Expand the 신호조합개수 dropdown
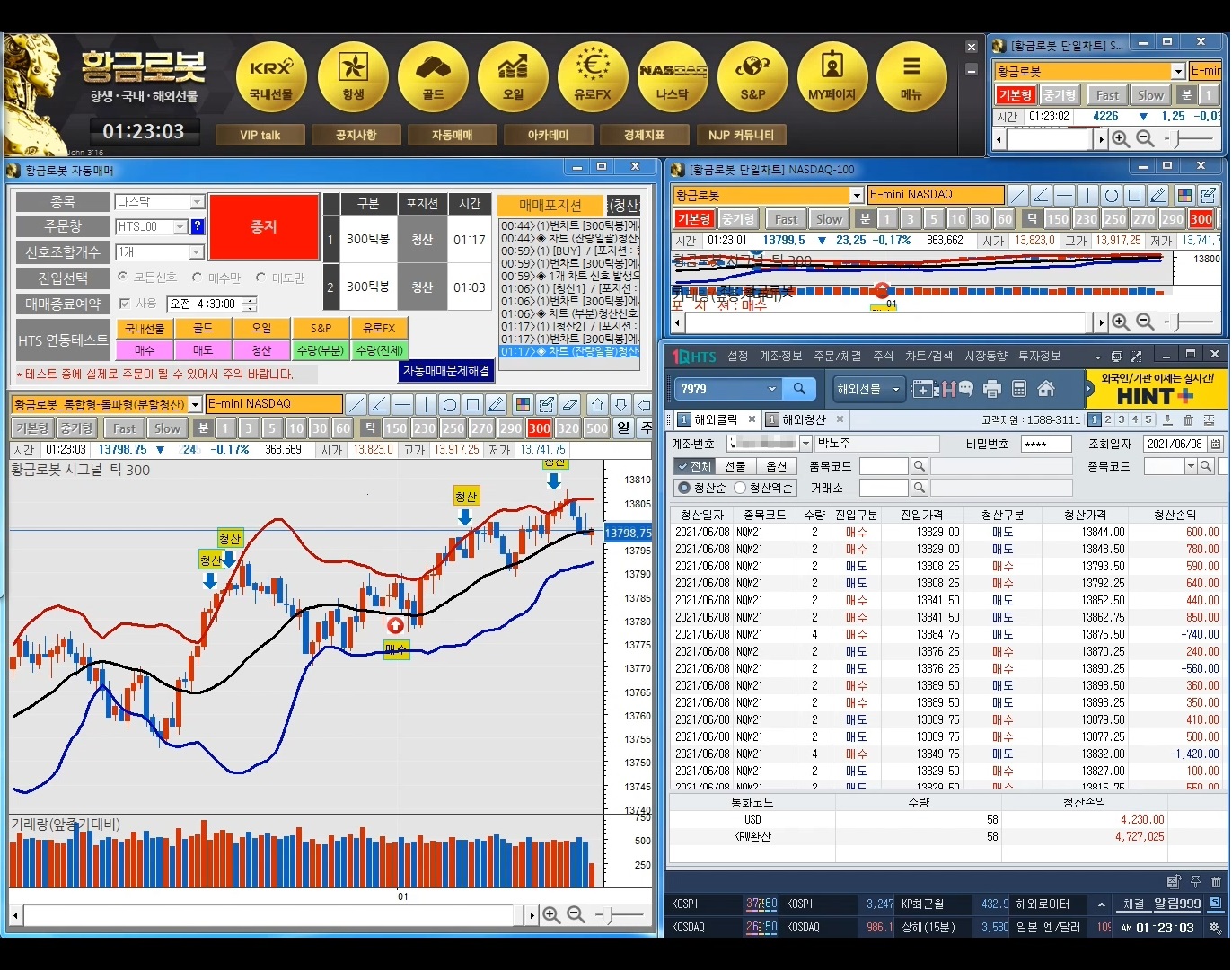 [198, 252]
